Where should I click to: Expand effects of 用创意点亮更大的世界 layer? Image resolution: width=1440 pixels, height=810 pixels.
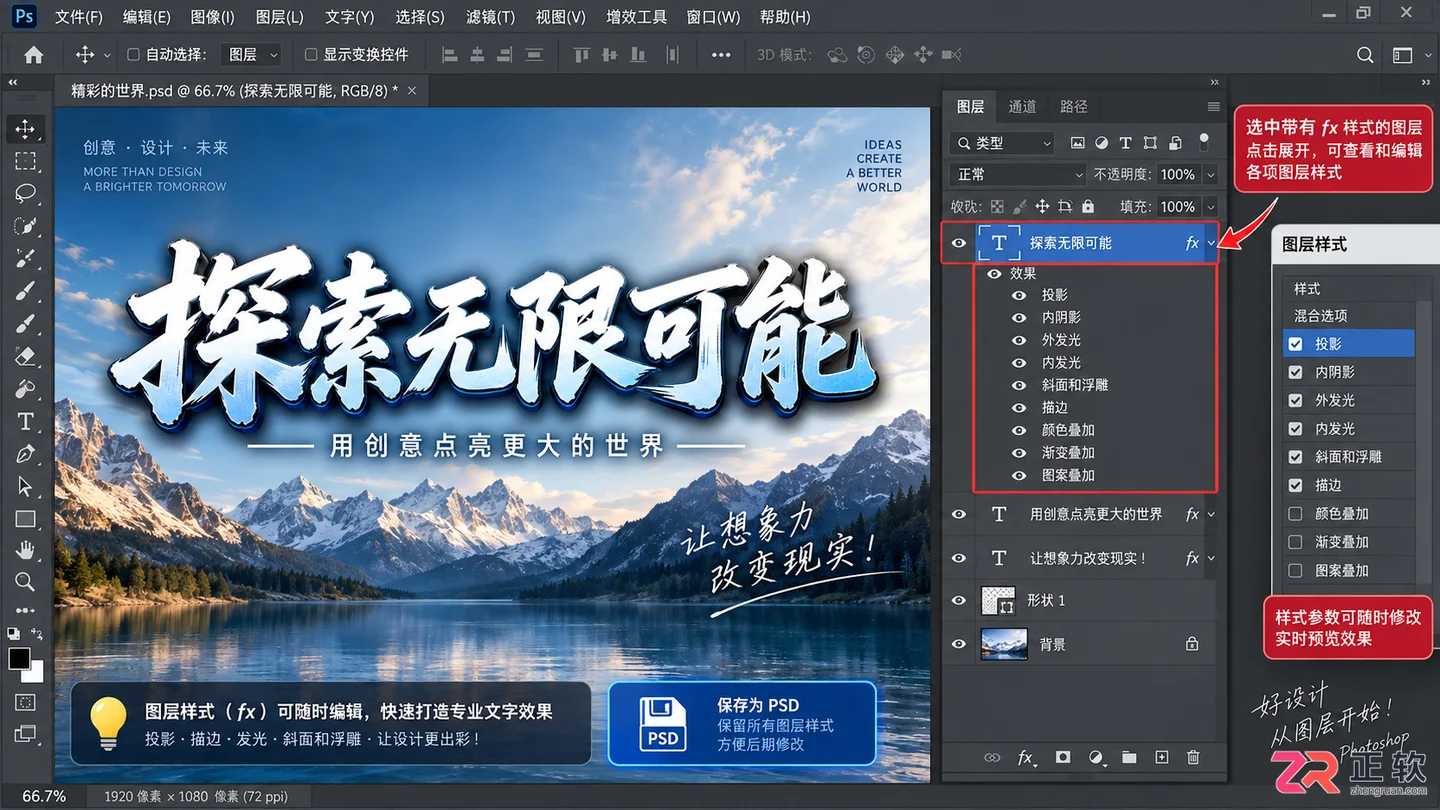1211,515
